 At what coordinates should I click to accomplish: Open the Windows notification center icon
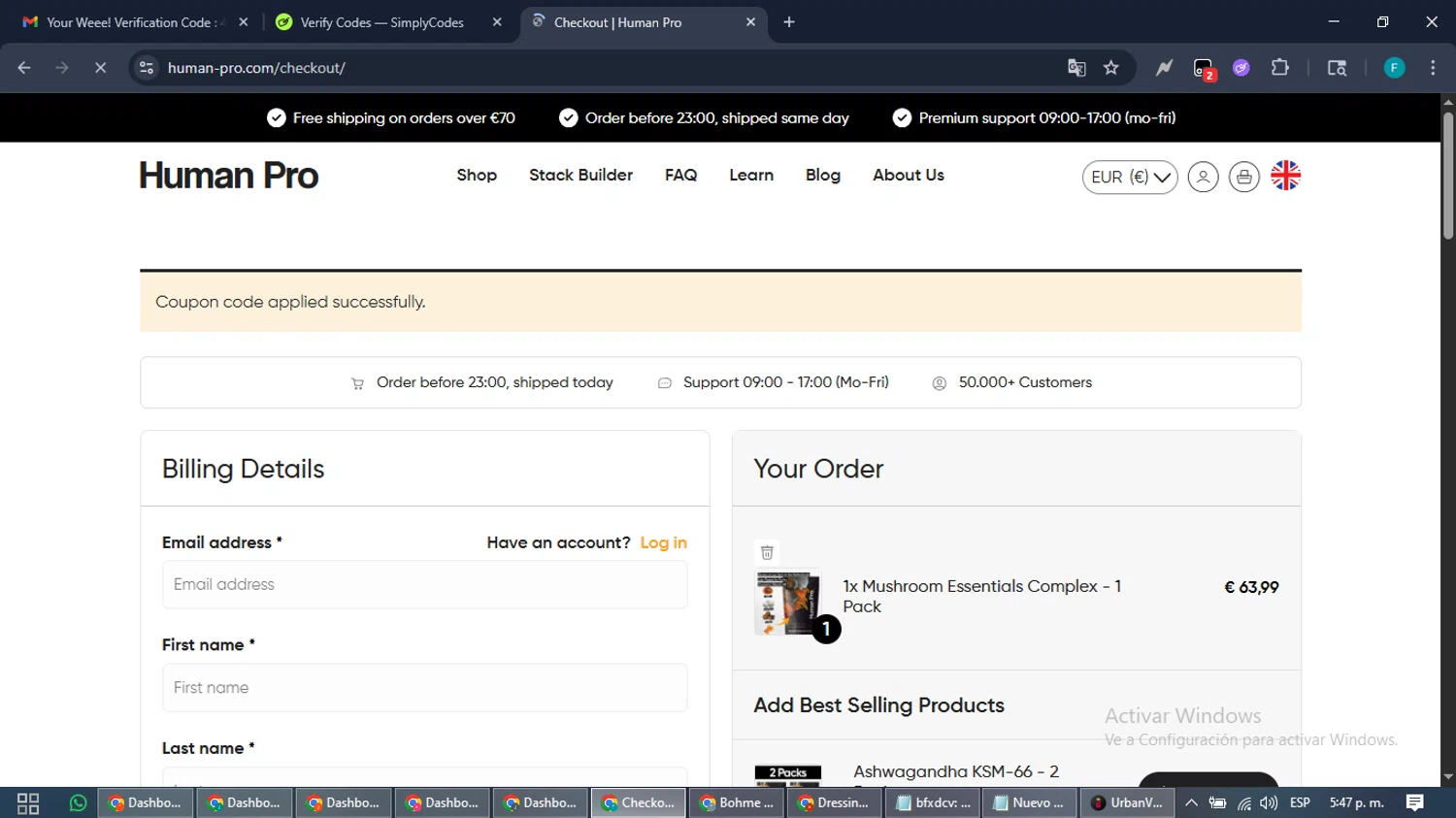click(1415, 802)
